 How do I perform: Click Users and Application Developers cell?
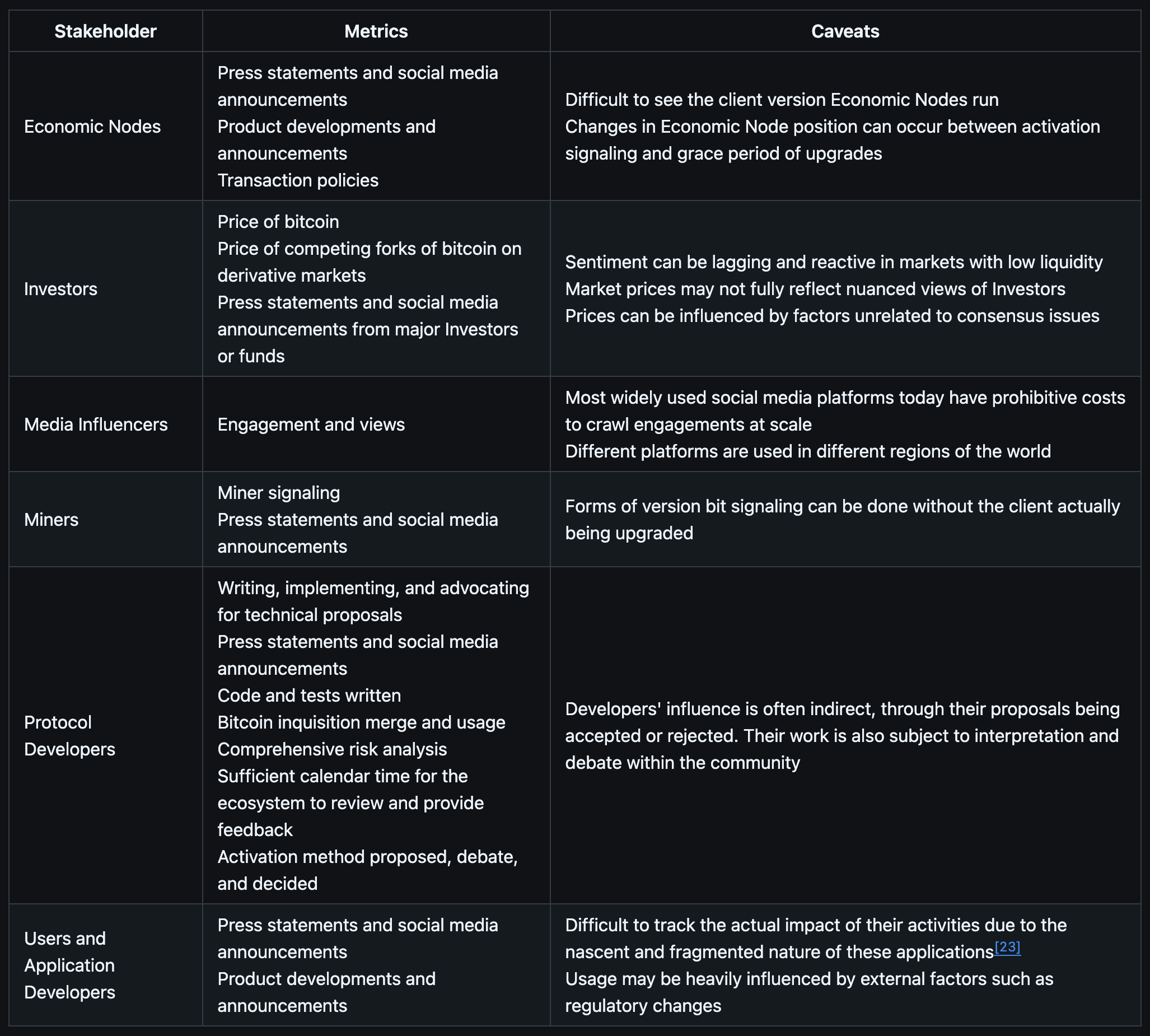[69, 965]
